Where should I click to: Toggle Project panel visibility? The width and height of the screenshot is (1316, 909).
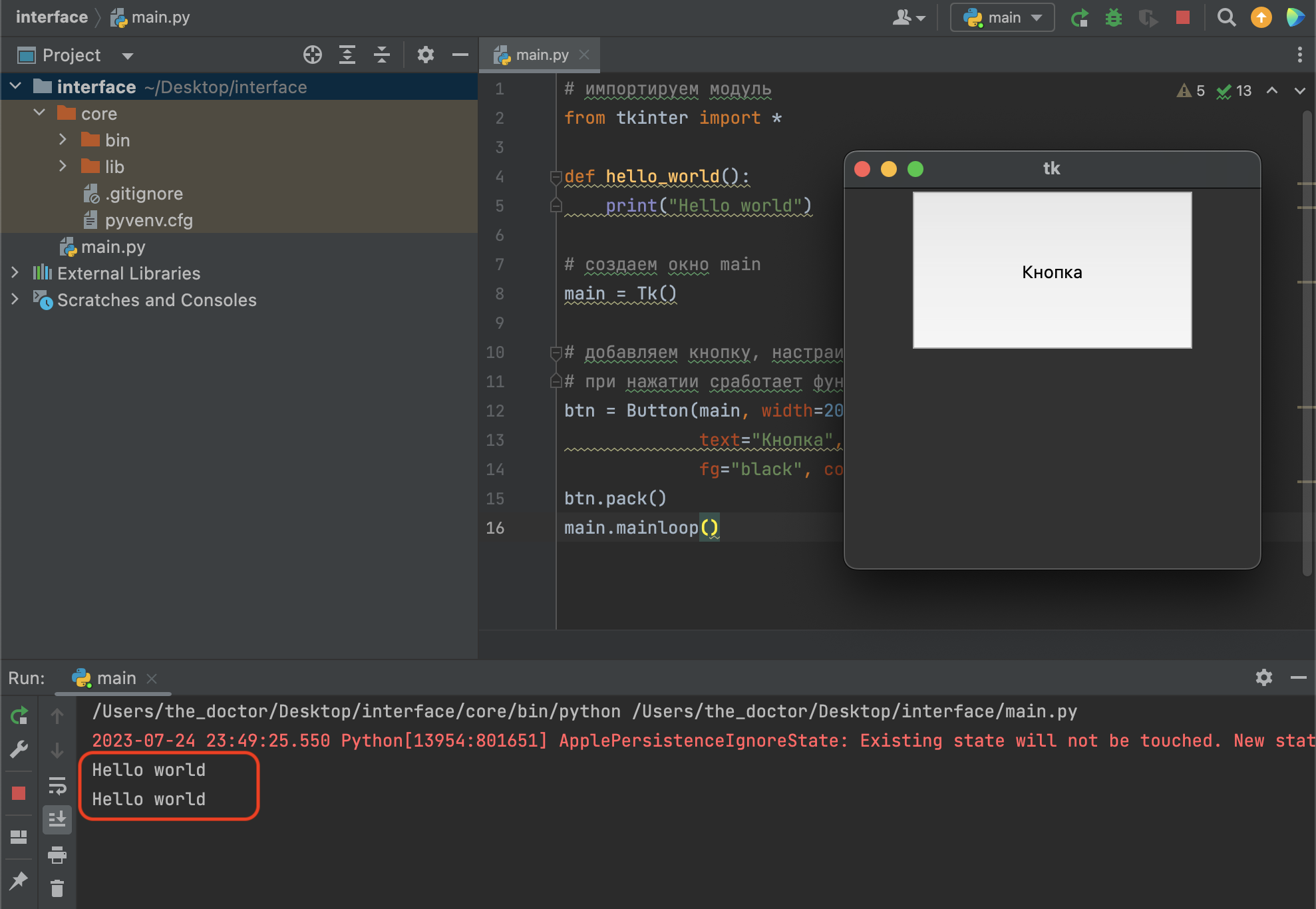pos(460,55)
